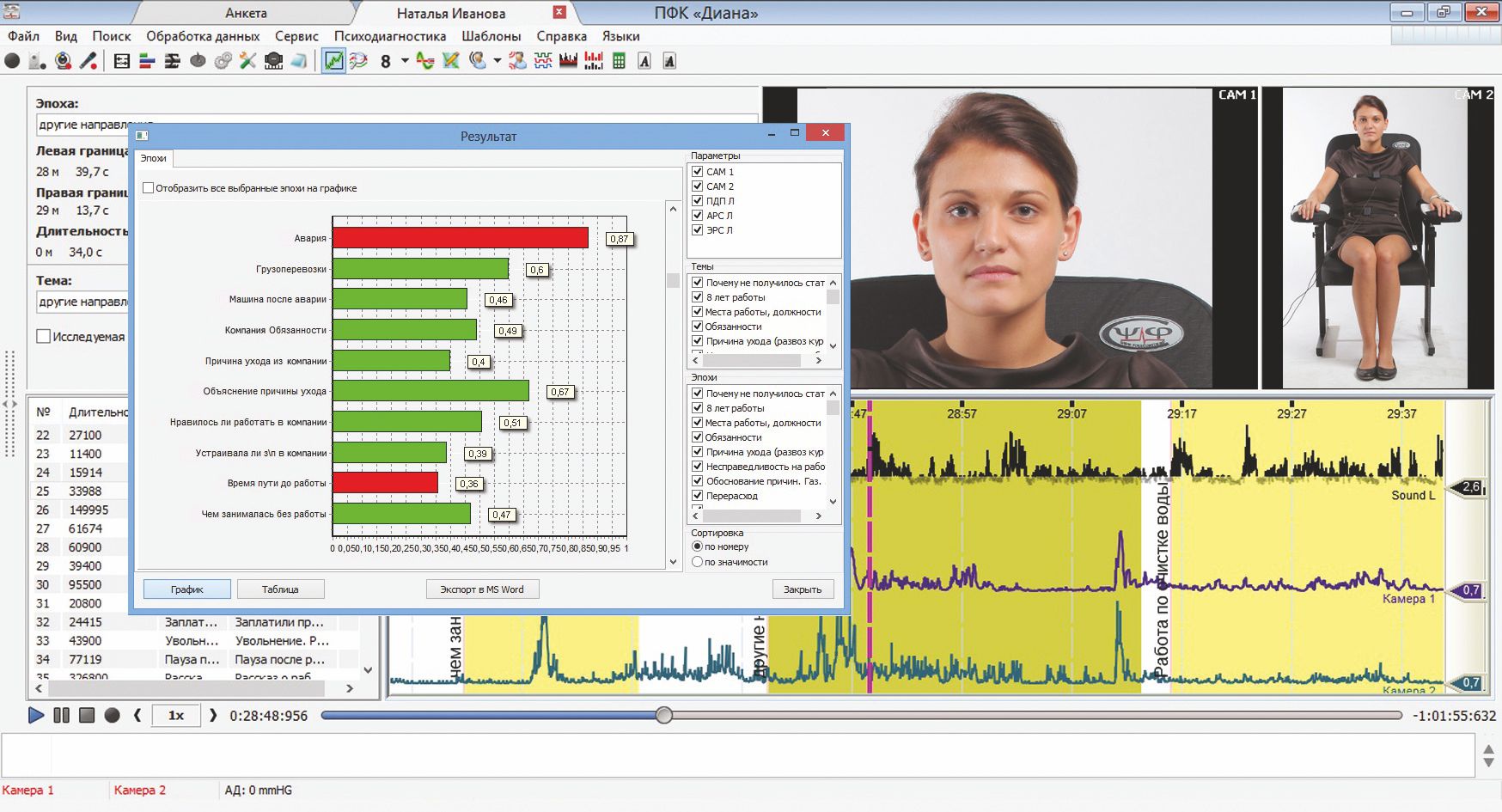Pause the recording playback
Image resolution: width=1502 pixels, height=812 pixels.
pos(61,715)
